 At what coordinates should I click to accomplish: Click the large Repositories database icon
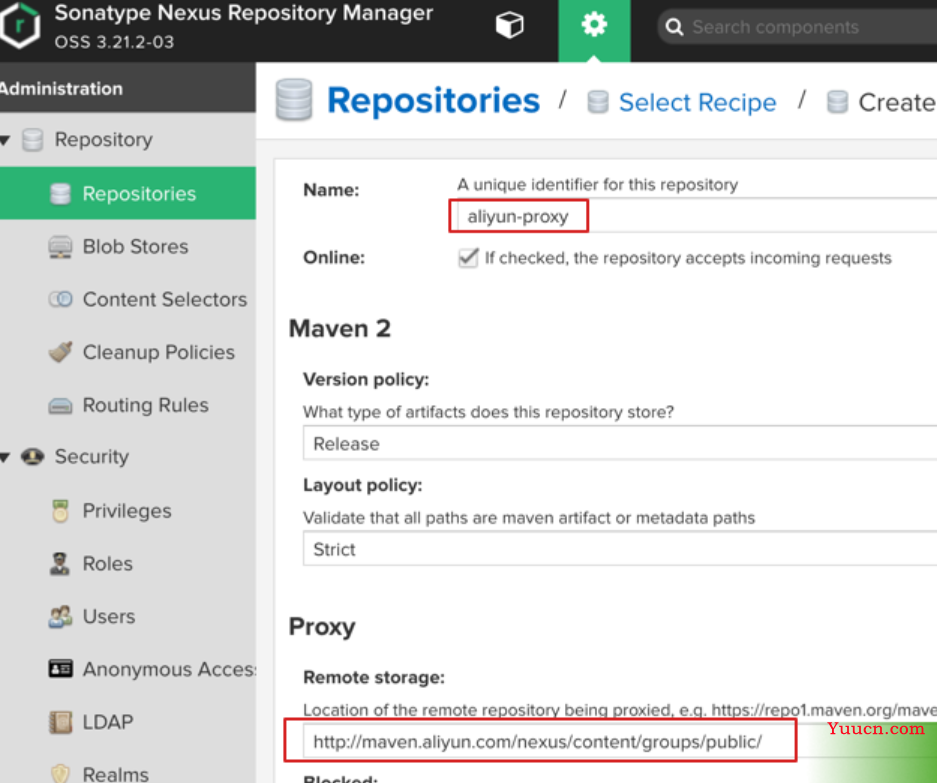[x=293, y=99]
